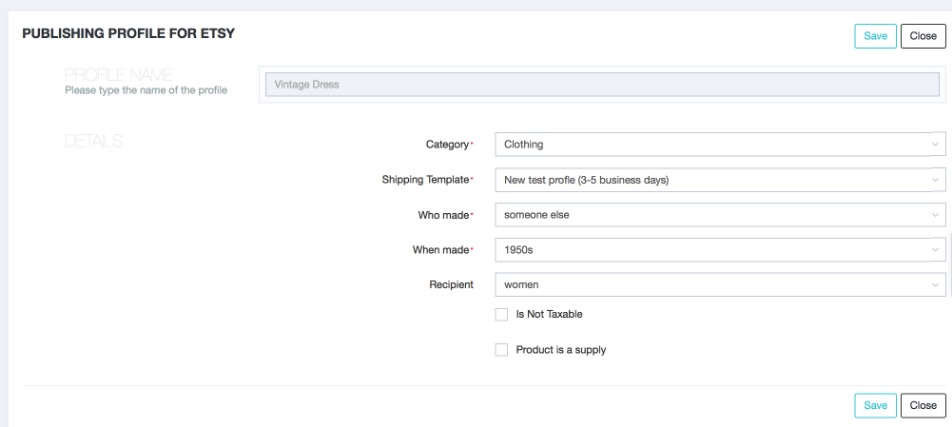Click the chevron arrow in When made field
This screenshot has width=952, height=427.
[935, 250]
